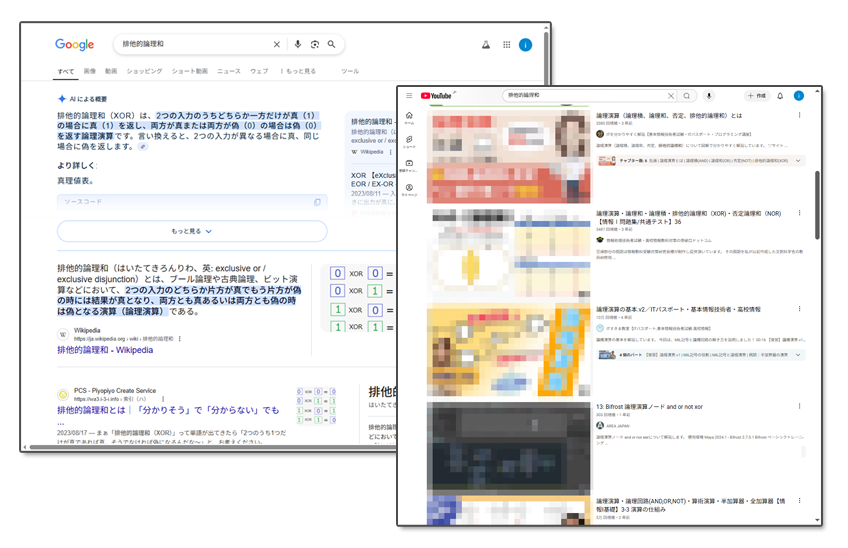Viewport: 848px width, 548px height.
Task: Expand chapters list of the first YouTube video
Action: 798,161
